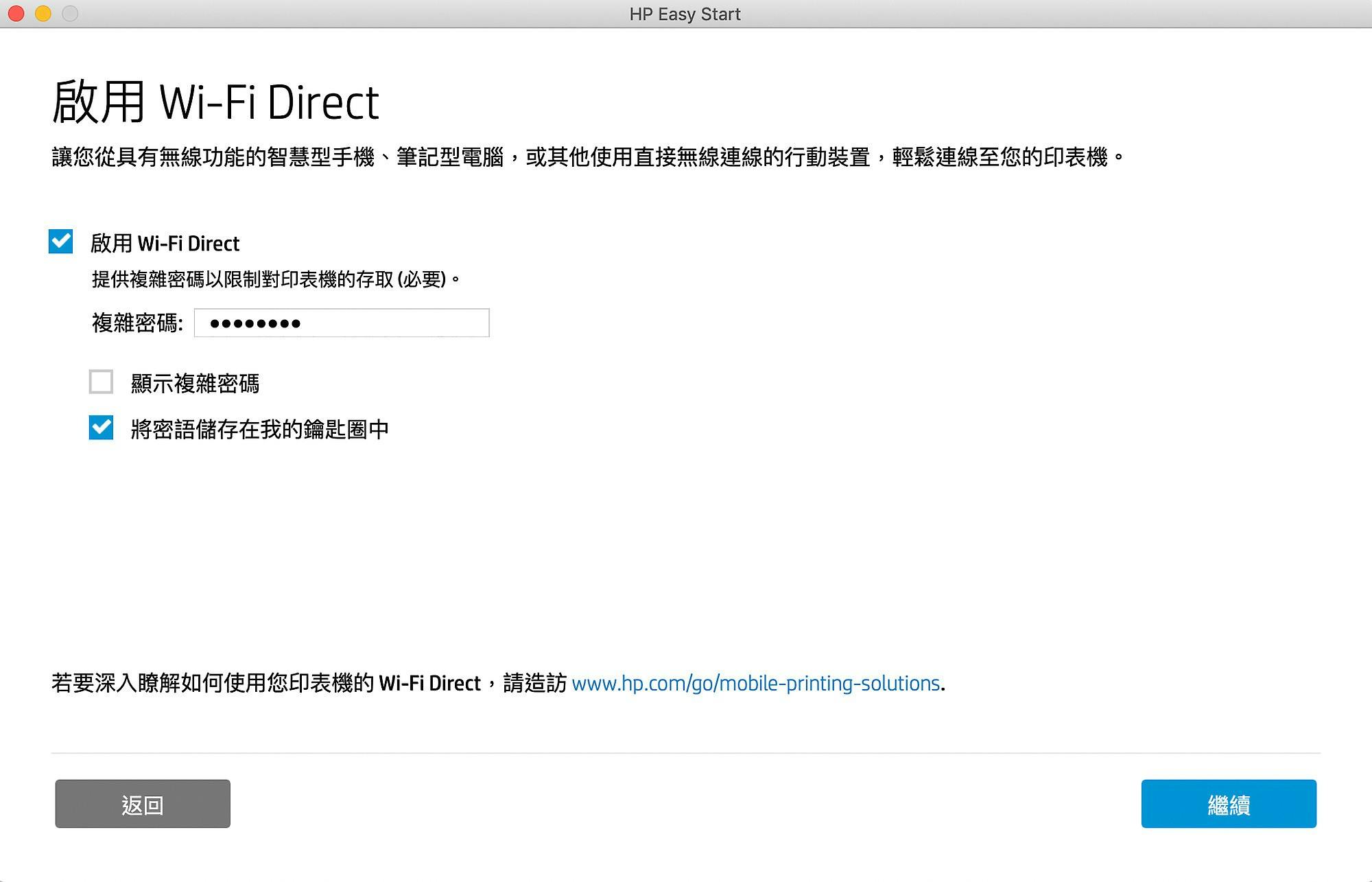Proceed using the 繼續 button

(x=1229, y=803)
